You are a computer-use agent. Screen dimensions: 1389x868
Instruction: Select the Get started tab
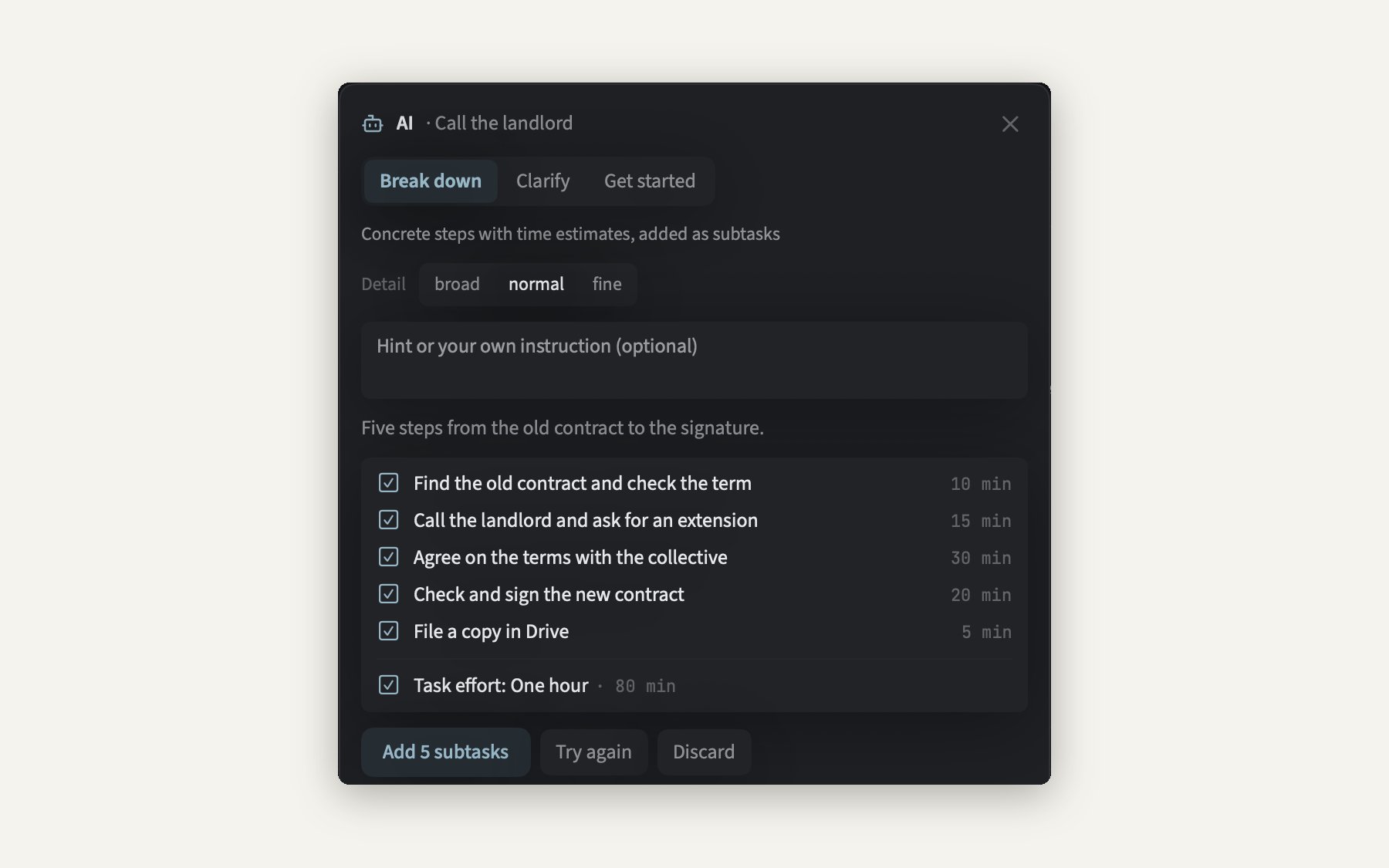tap(650, 181)
